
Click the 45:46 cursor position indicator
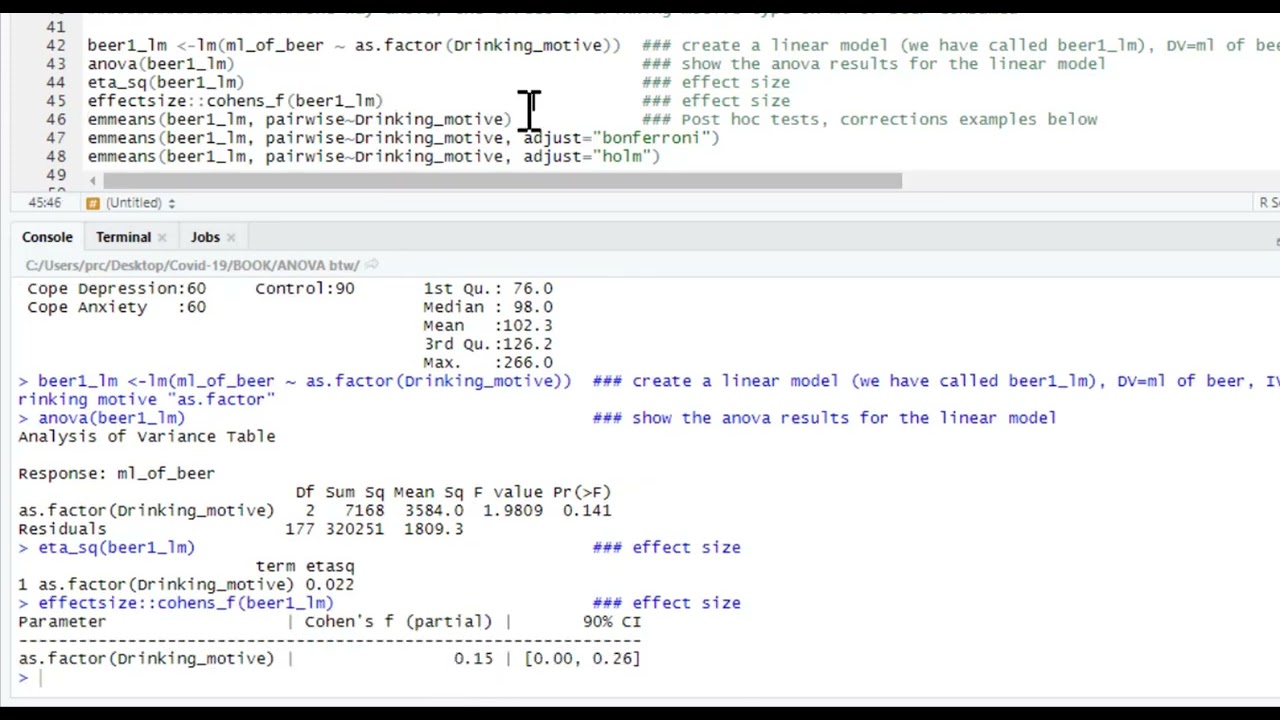(44, 203)
